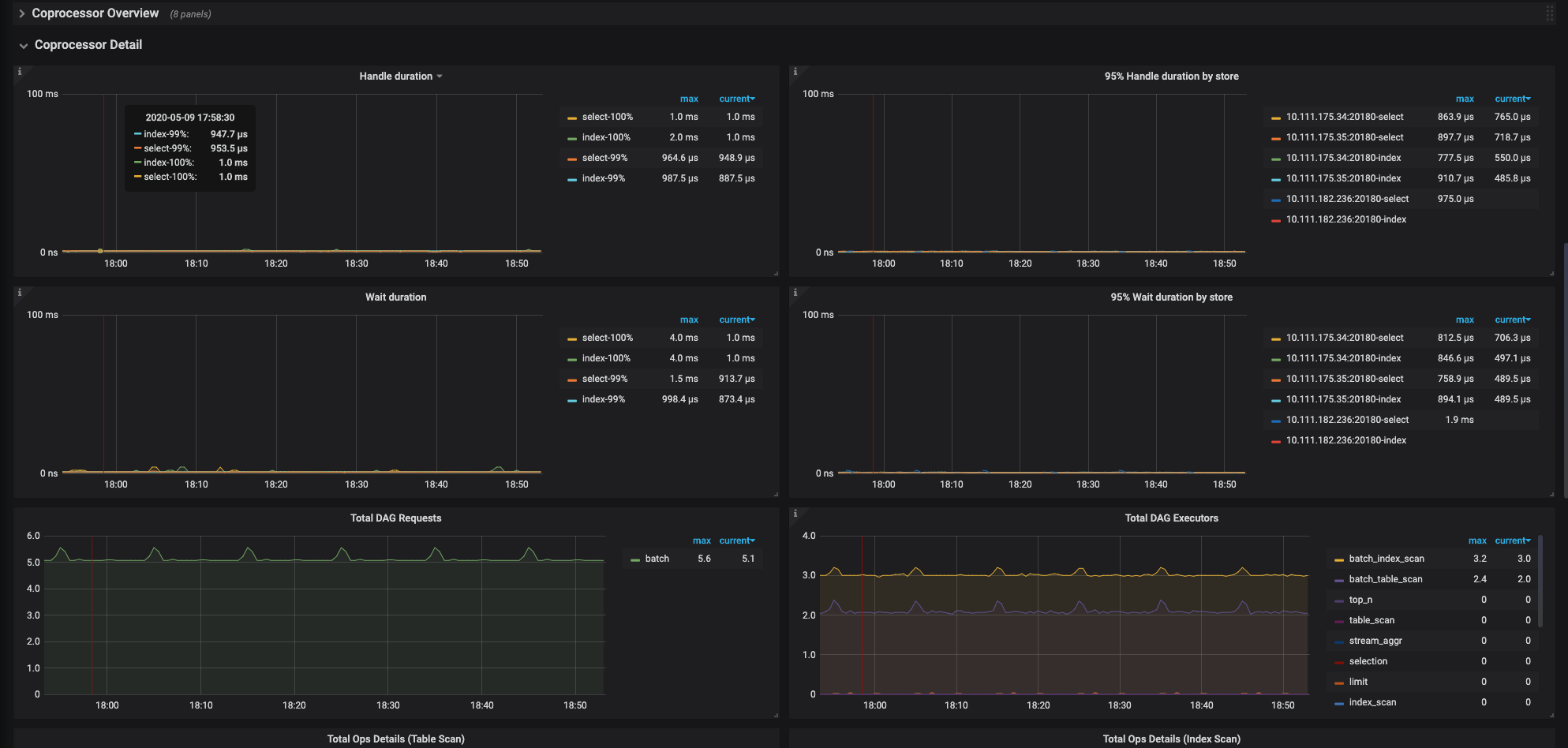The height and width of the screenshot is (748, 1568).
Task: Click info icon on 95% Handle duration by store
Action: point(795,72)
